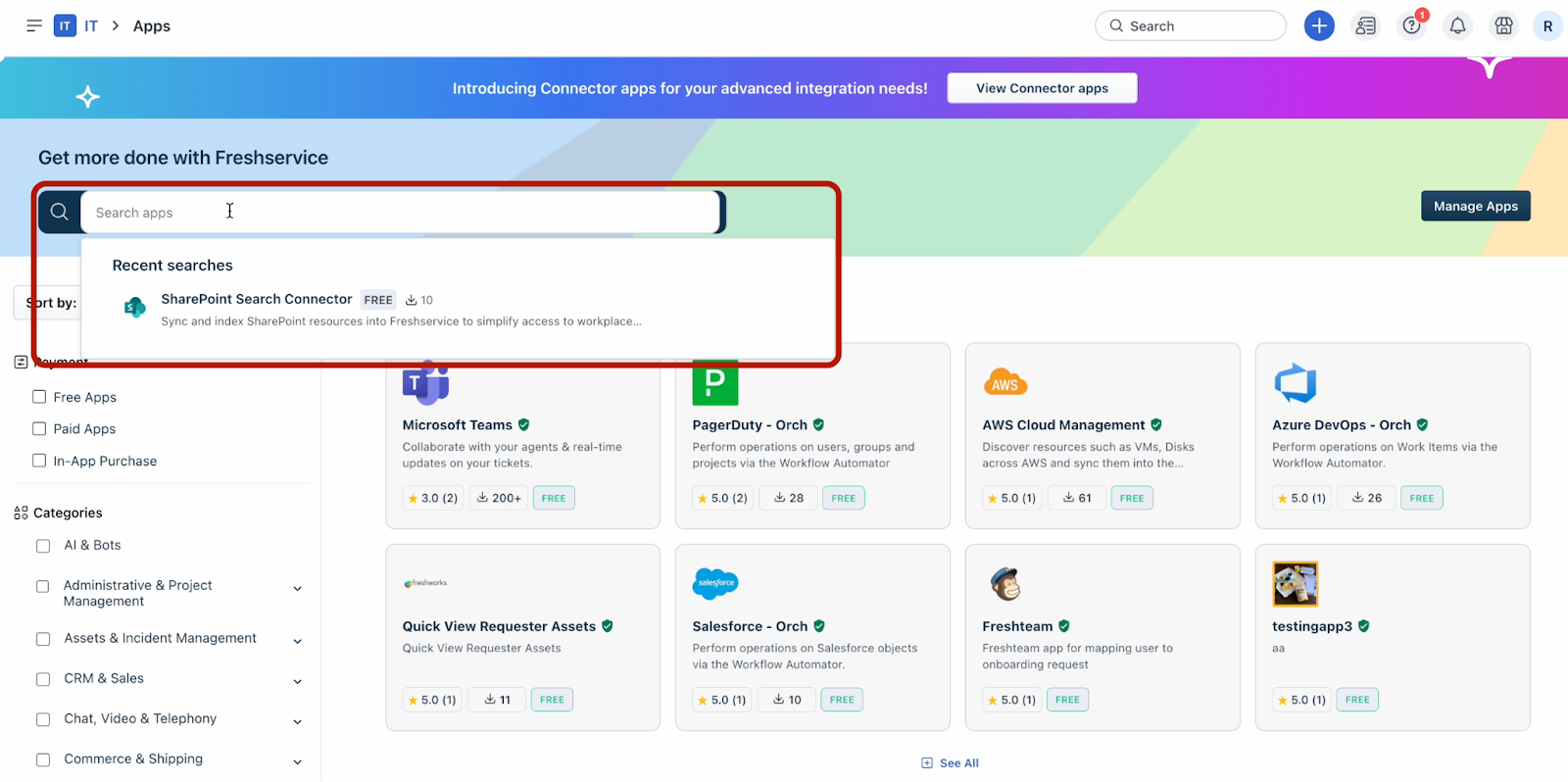
Task: Click the 5.0 (1) rating on testingapp3
Action: click(x=1301, y=700)
